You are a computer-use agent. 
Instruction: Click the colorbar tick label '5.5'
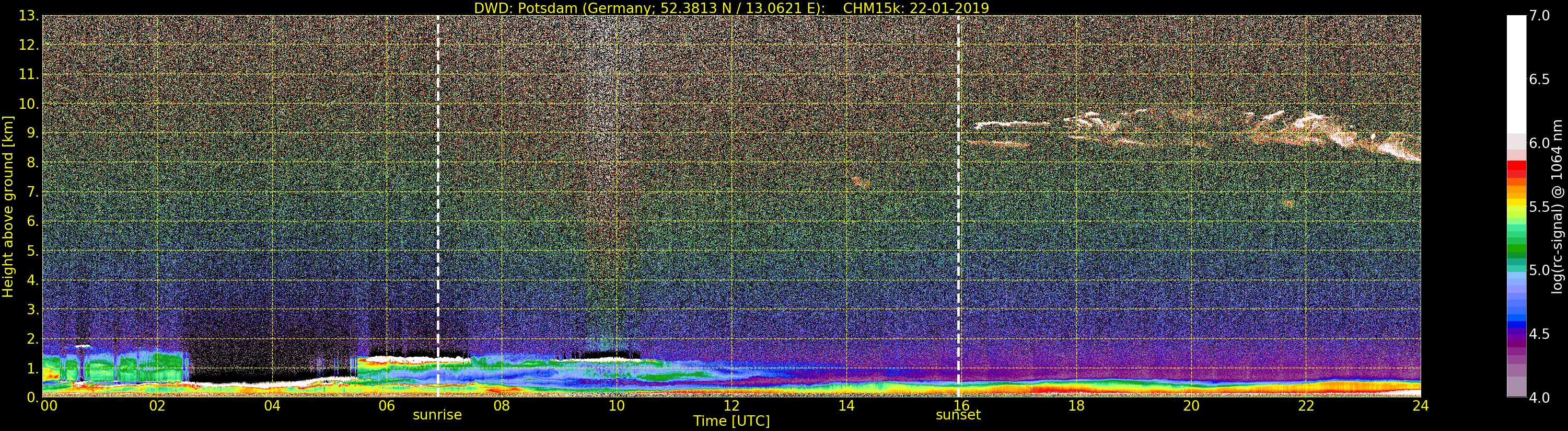coord(1539,207)
